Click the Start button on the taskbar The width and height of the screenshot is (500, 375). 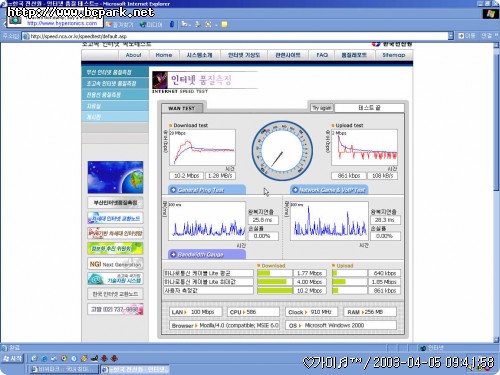pyautogui.click(x=12, y=359)
